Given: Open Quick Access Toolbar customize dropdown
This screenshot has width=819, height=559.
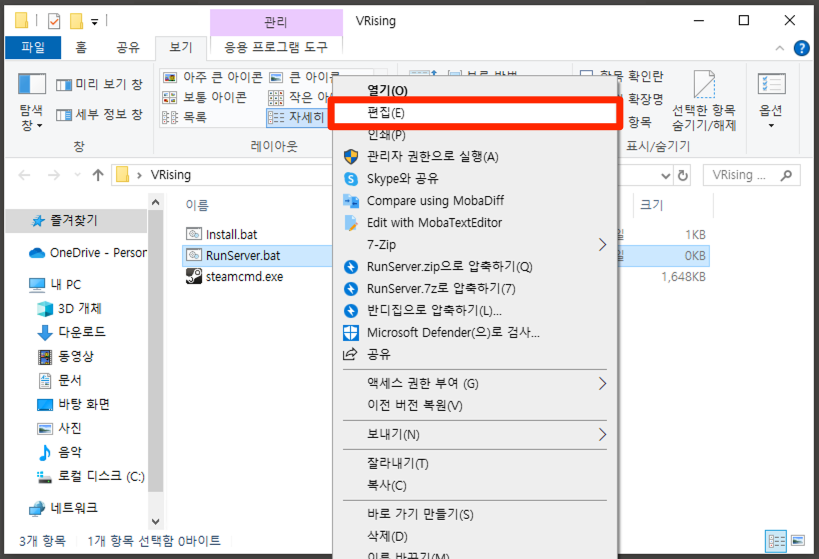Looking at the screenshot, I should 95,22.
